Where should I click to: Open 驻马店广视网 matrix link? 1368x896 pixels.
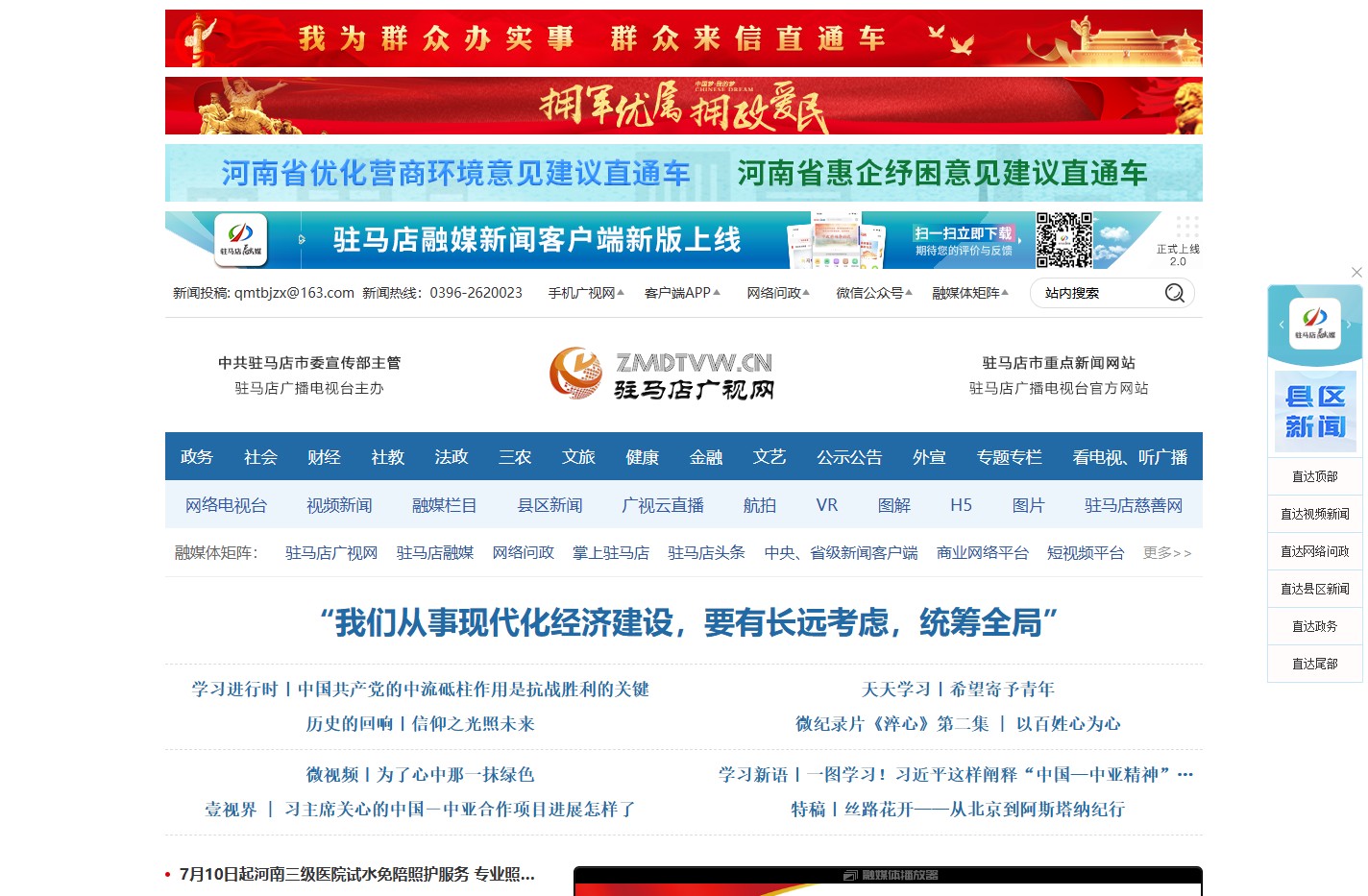click(x=331, y=553)
